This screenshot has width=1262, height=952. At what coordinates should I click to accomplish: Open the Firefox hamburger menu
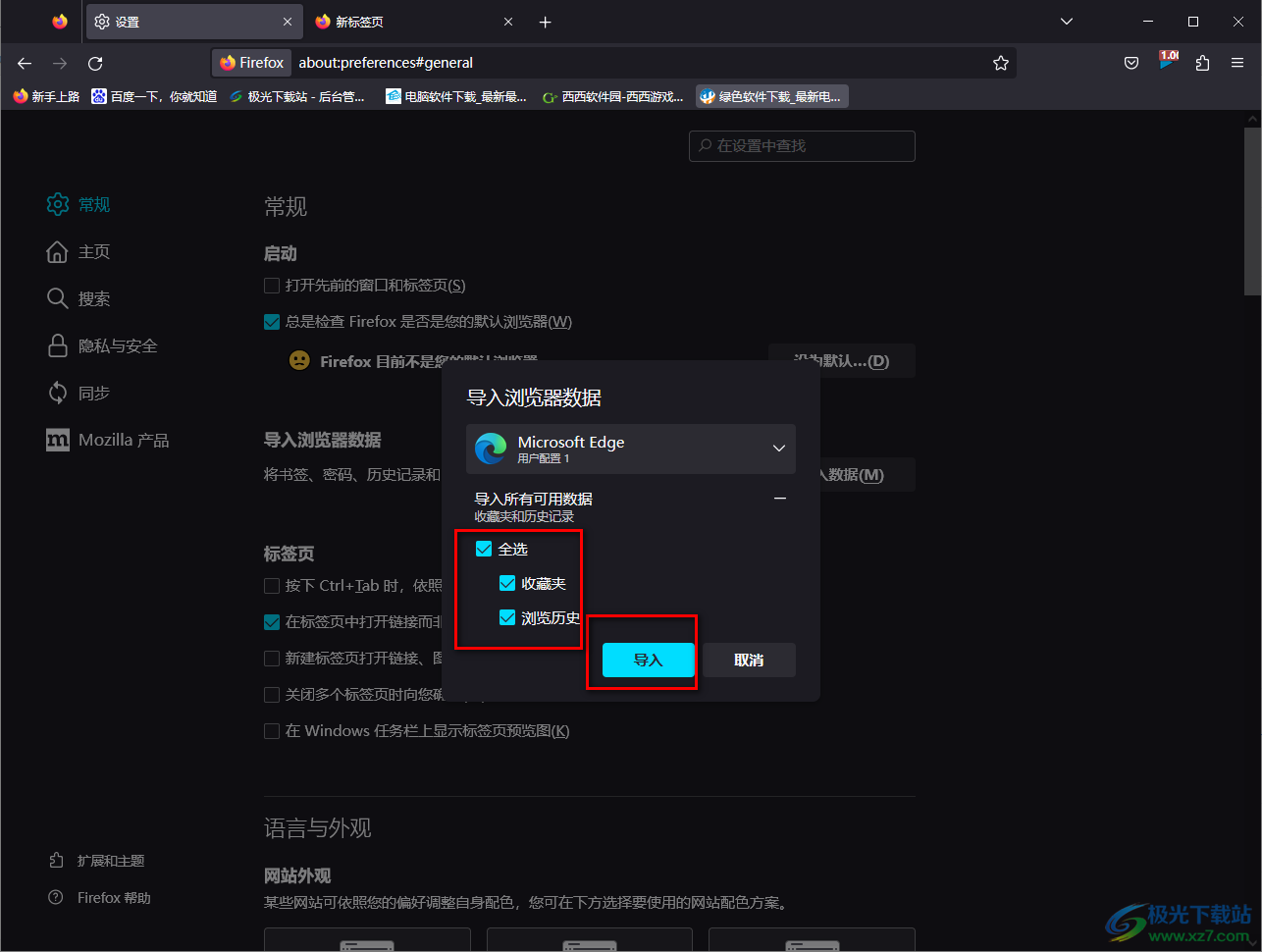point(1237,63)
